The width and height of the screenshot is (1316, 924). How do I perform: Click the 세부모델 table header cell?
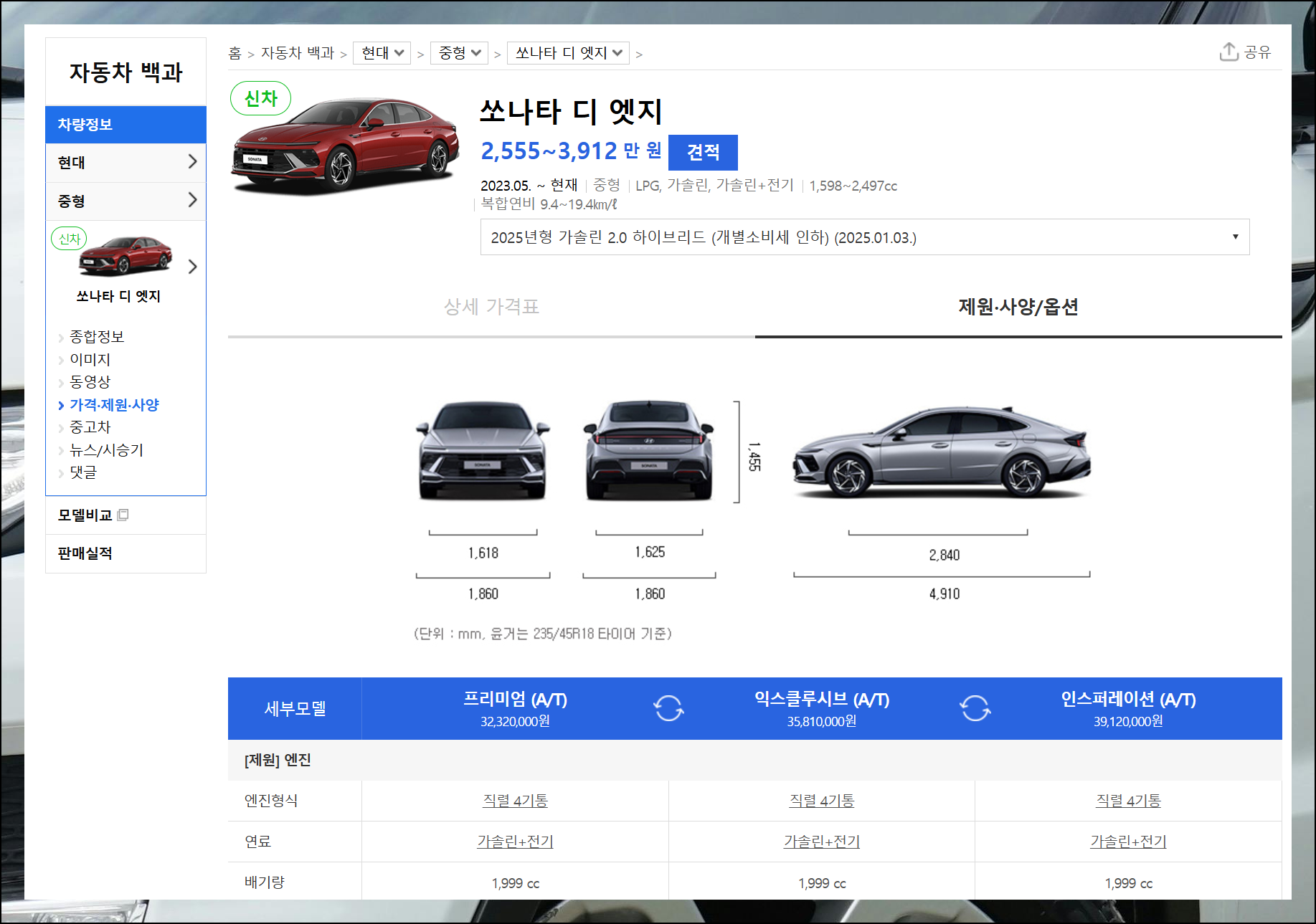coord(295,708)
